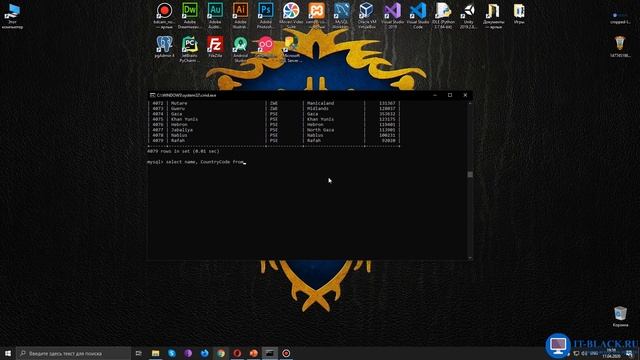Click the "4079 rows in set" message
The height and width of the screenshot is (360, 640).
(x=183, y=151)
